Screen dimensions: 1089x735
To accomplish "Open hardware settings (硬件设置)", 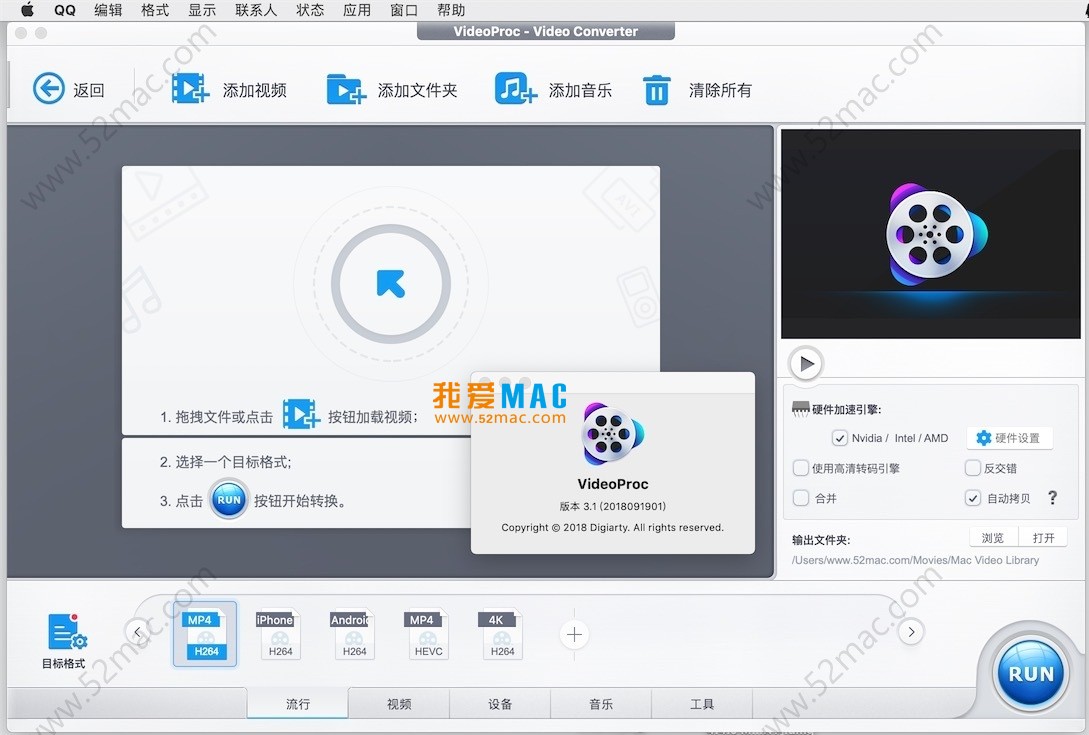I will click(1010, 438).
